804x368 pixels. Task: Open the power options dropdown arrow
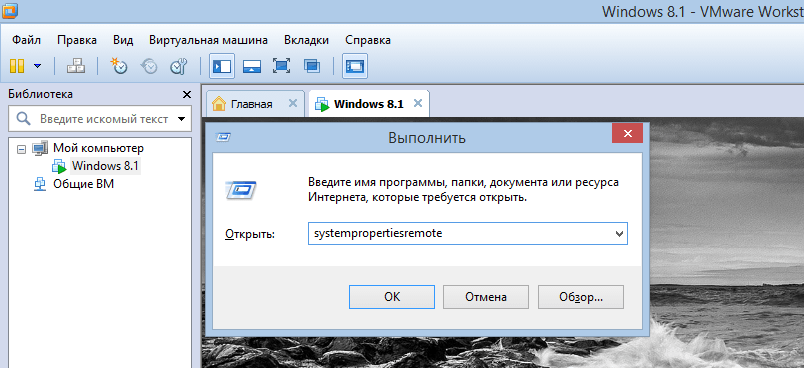[x=37, y=66]
